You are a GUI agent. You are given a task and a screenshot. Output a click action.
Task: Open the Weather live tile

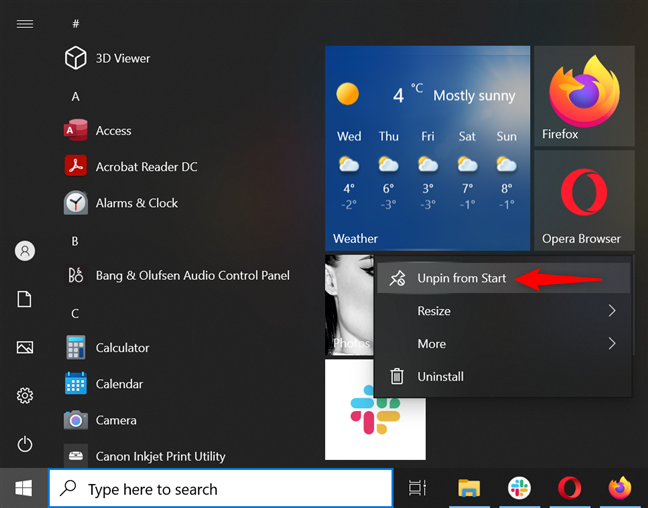(427, 148)
